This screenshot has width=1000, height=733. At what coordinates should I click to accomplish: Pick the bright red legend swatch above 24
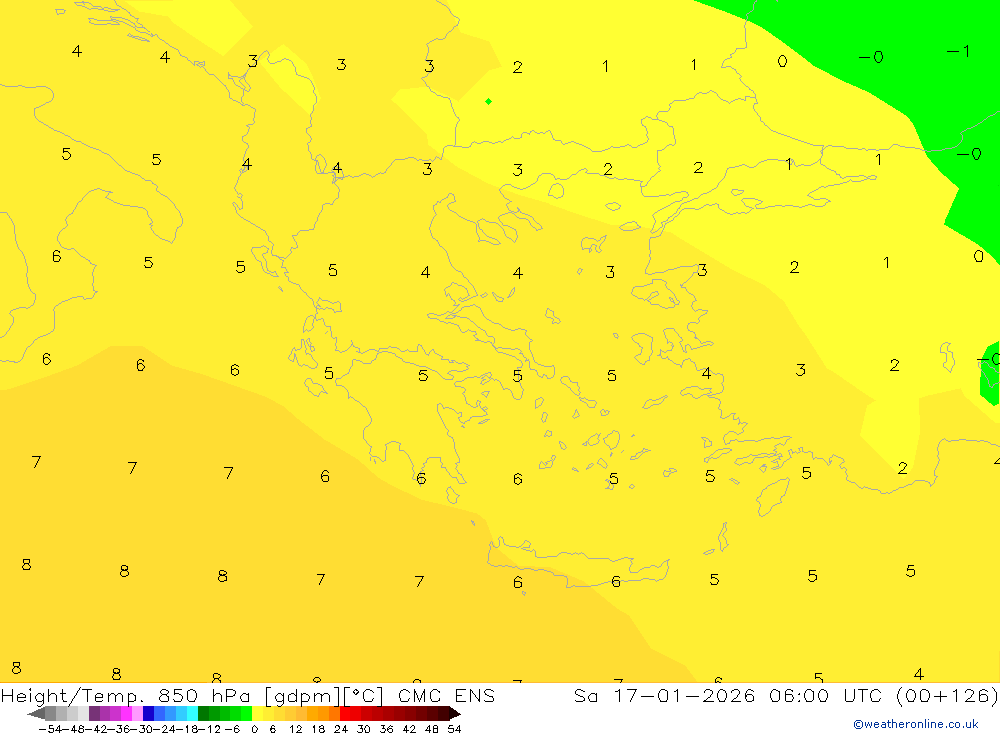coord(345,714)
